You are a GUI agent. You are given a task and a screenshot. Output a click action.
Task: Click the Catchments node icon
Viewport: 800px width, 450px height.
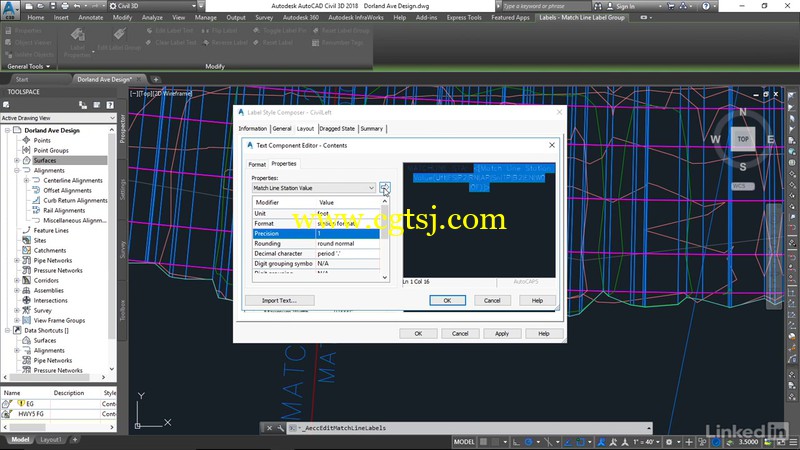tap(27, 250)
